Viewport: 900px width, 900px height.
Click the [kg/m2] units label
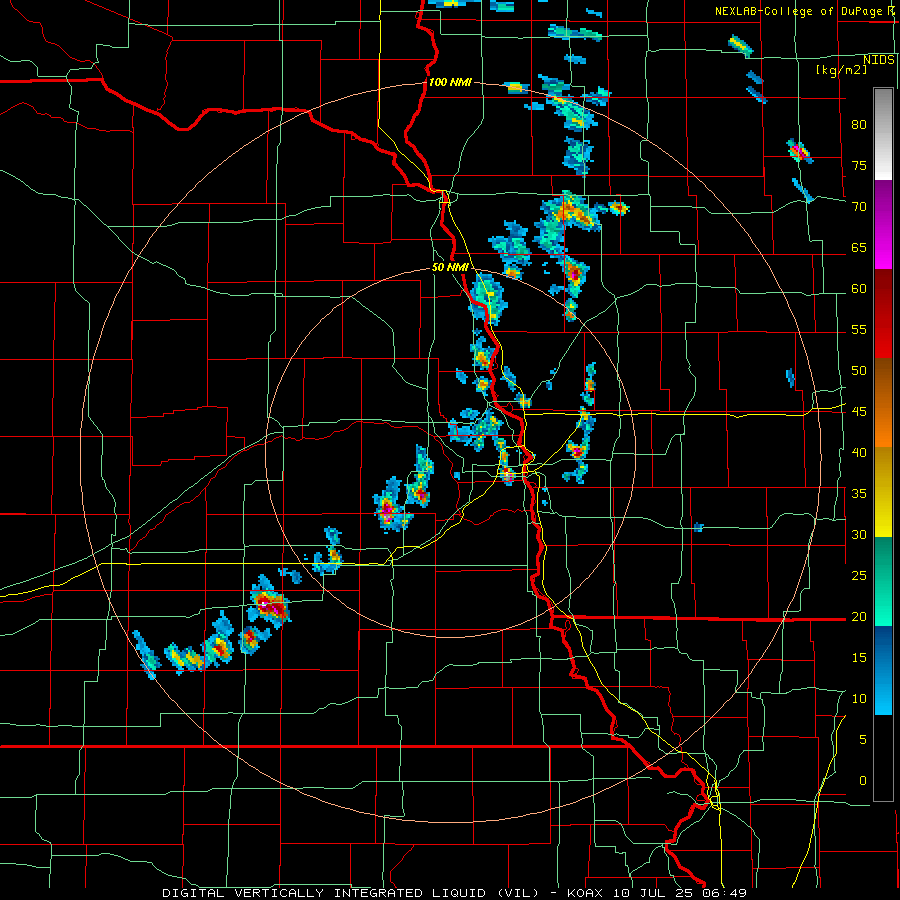[841, 70]
